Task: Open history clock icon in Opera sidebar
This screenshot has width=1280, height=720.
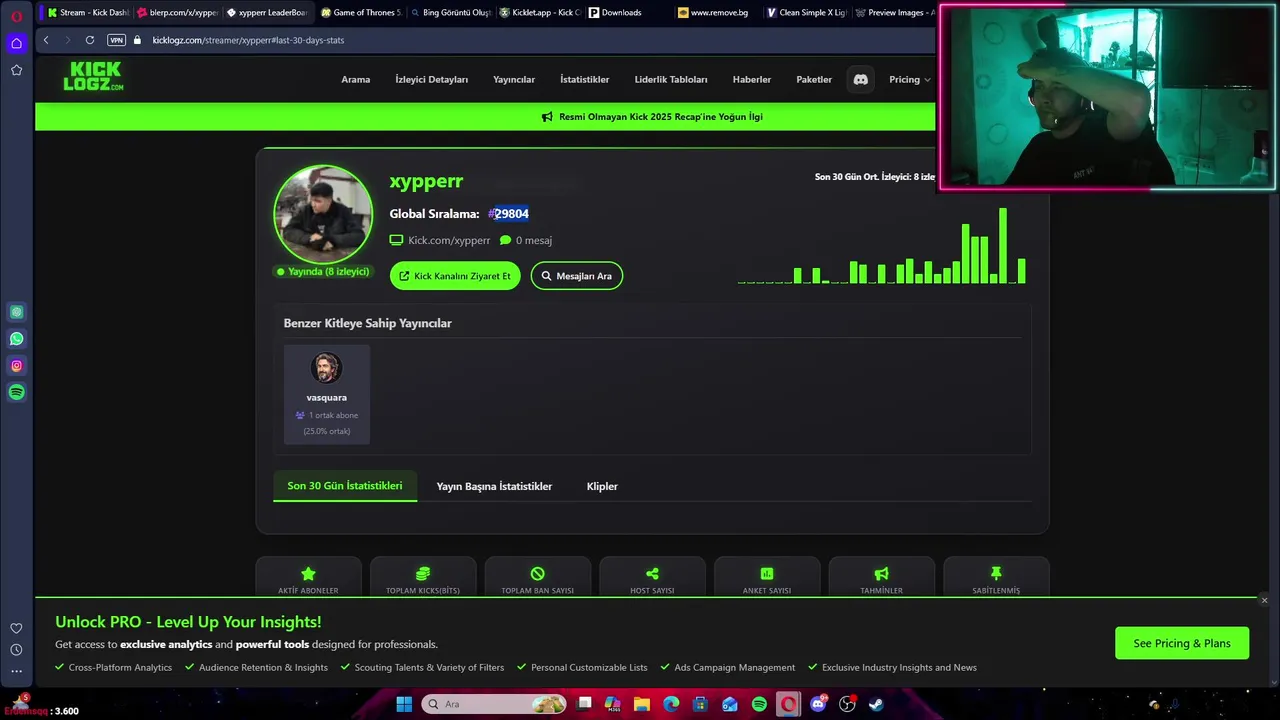Action: point(16,650)
